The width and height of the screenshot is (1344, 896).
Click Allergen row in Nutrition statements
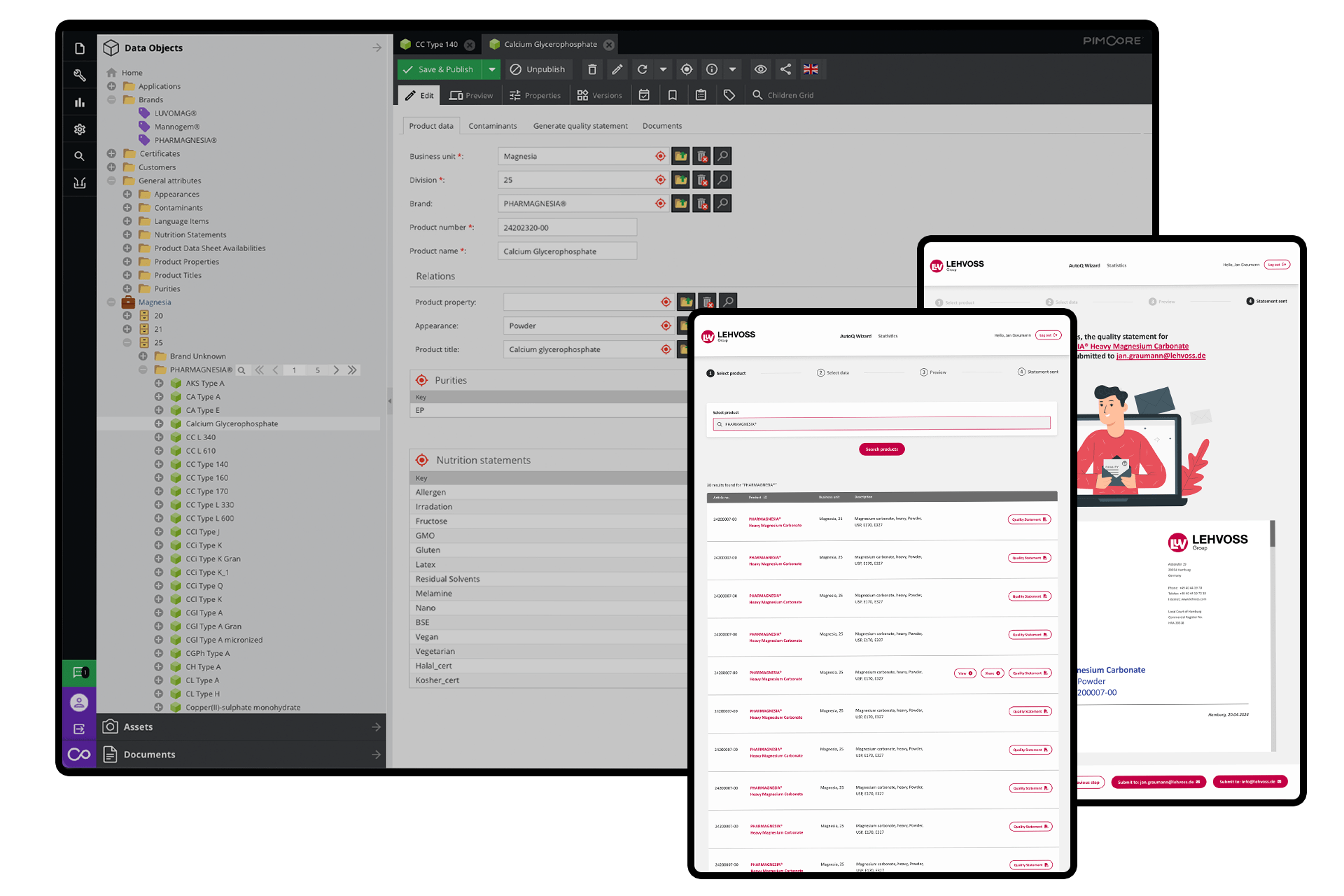[548, 492]
